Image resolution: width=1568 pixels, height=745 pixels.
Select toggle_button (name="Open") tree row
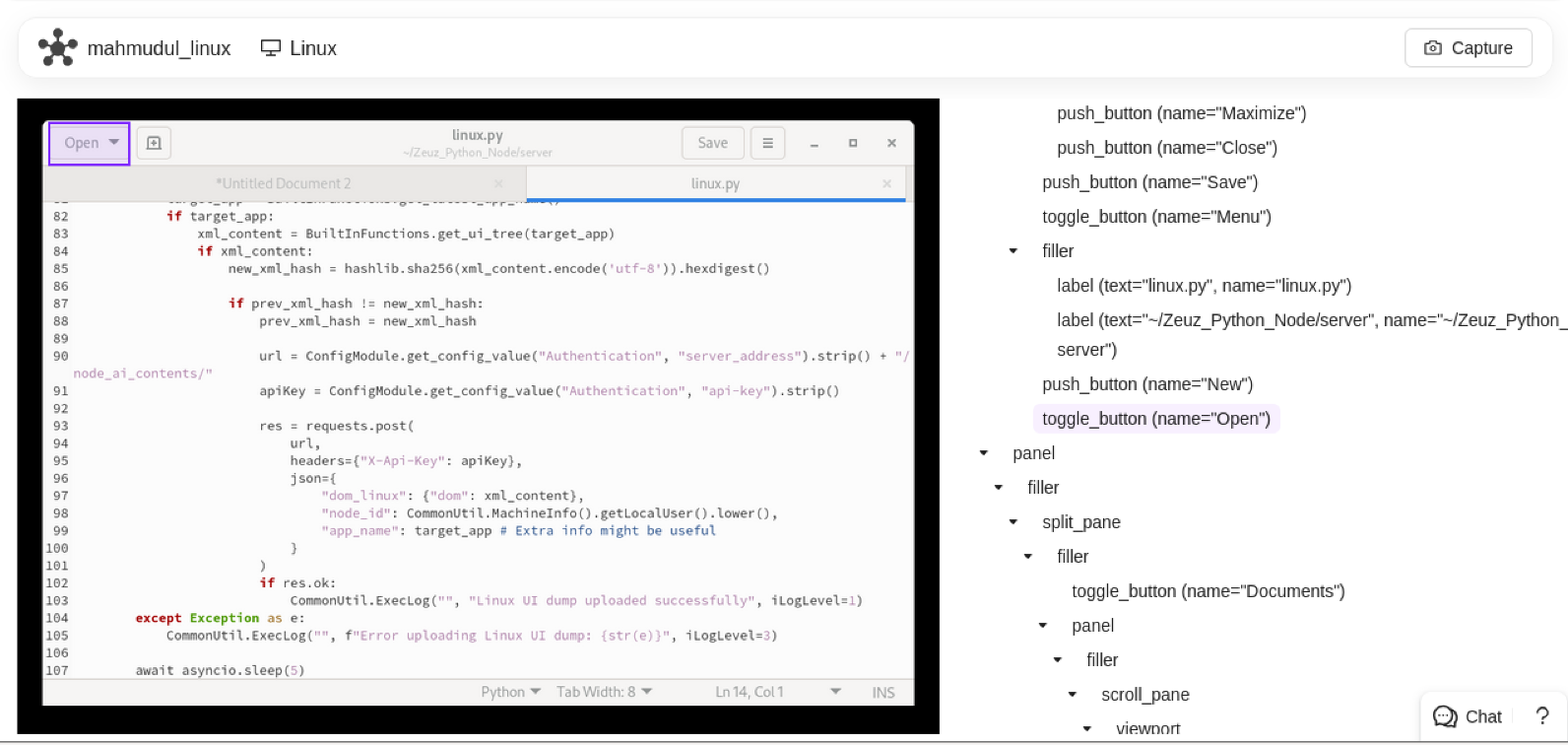pyautogui.click(x=1156, y=419)
